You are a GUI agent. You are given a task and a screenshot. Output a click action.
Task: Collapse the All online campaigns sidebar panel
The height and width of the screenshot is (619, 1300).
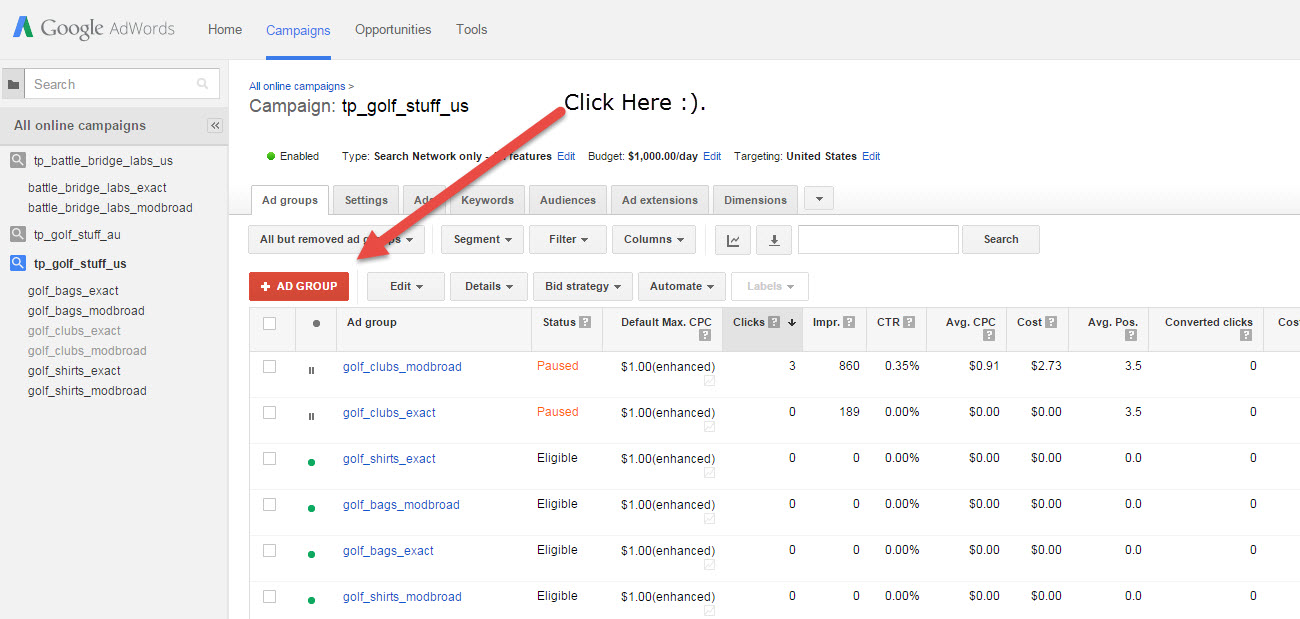214,125
